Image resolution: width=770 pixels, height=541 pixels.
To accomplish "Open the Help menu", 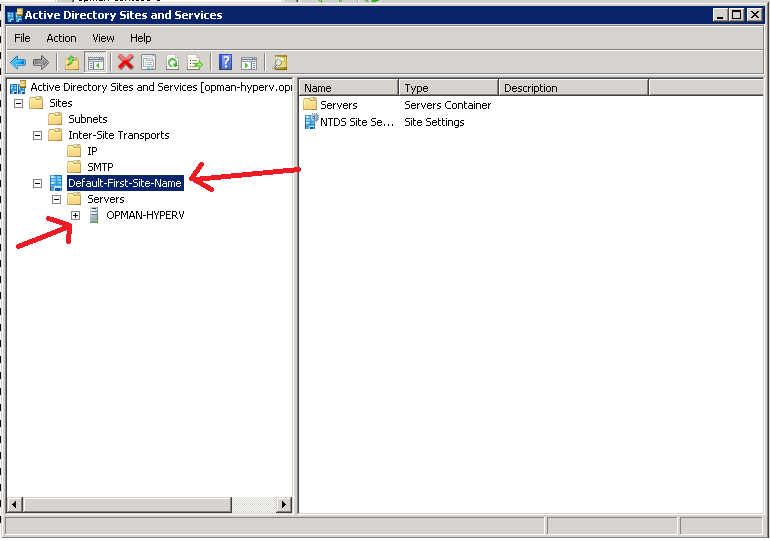I will coord(140,38).
